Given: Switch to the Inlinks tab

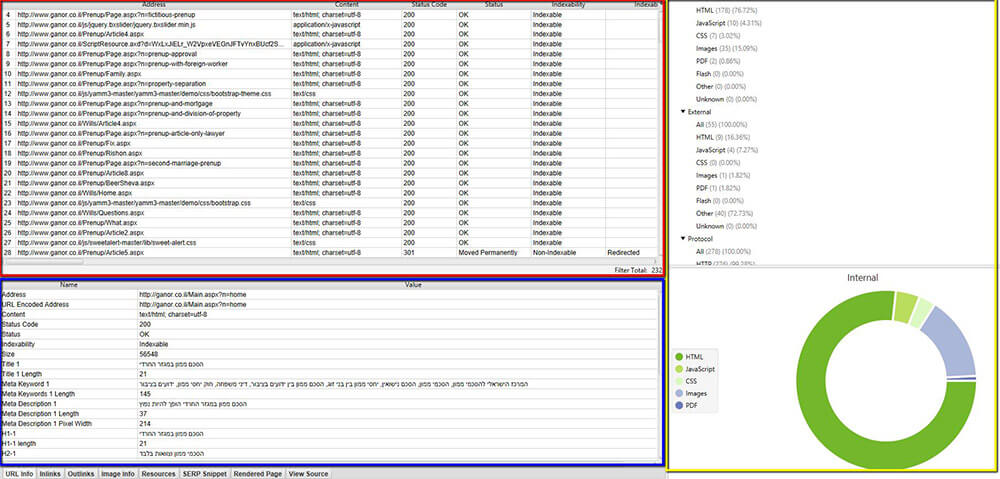Looking at the screenshot, I should pyautogui.click(x=50, y=474).
